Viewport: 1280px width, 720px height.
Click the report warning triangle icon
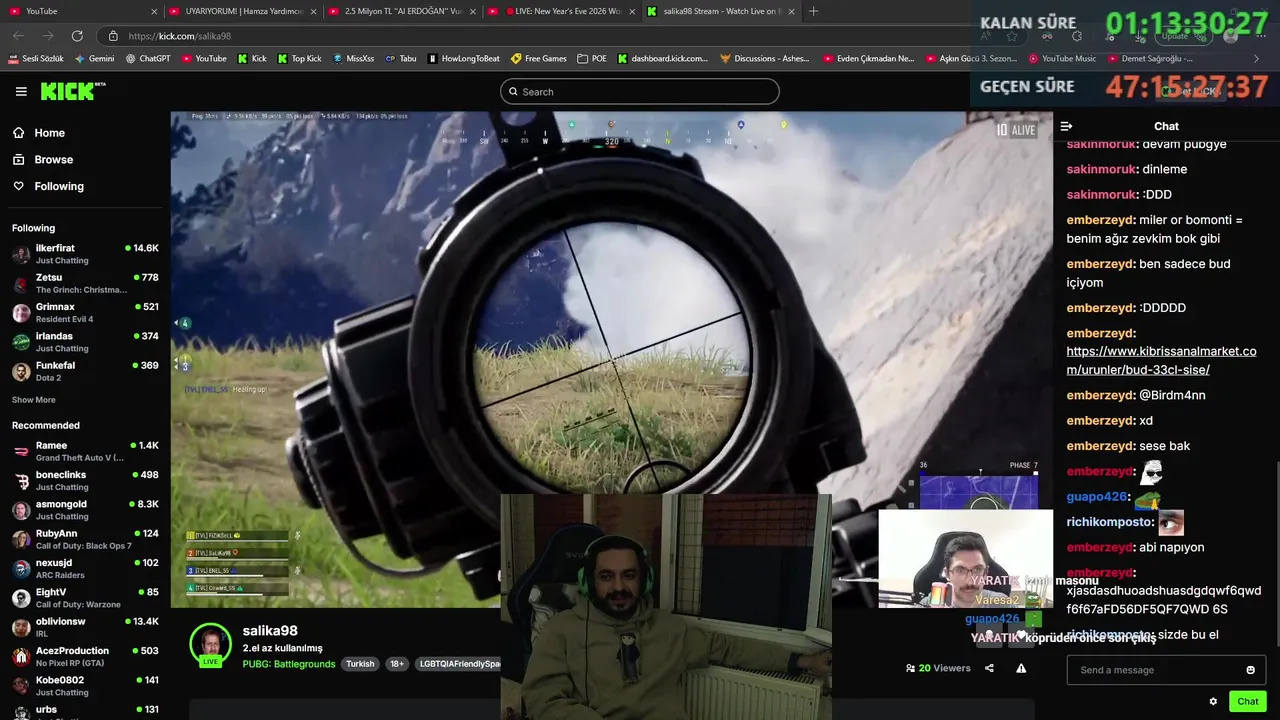[1021, 668]
